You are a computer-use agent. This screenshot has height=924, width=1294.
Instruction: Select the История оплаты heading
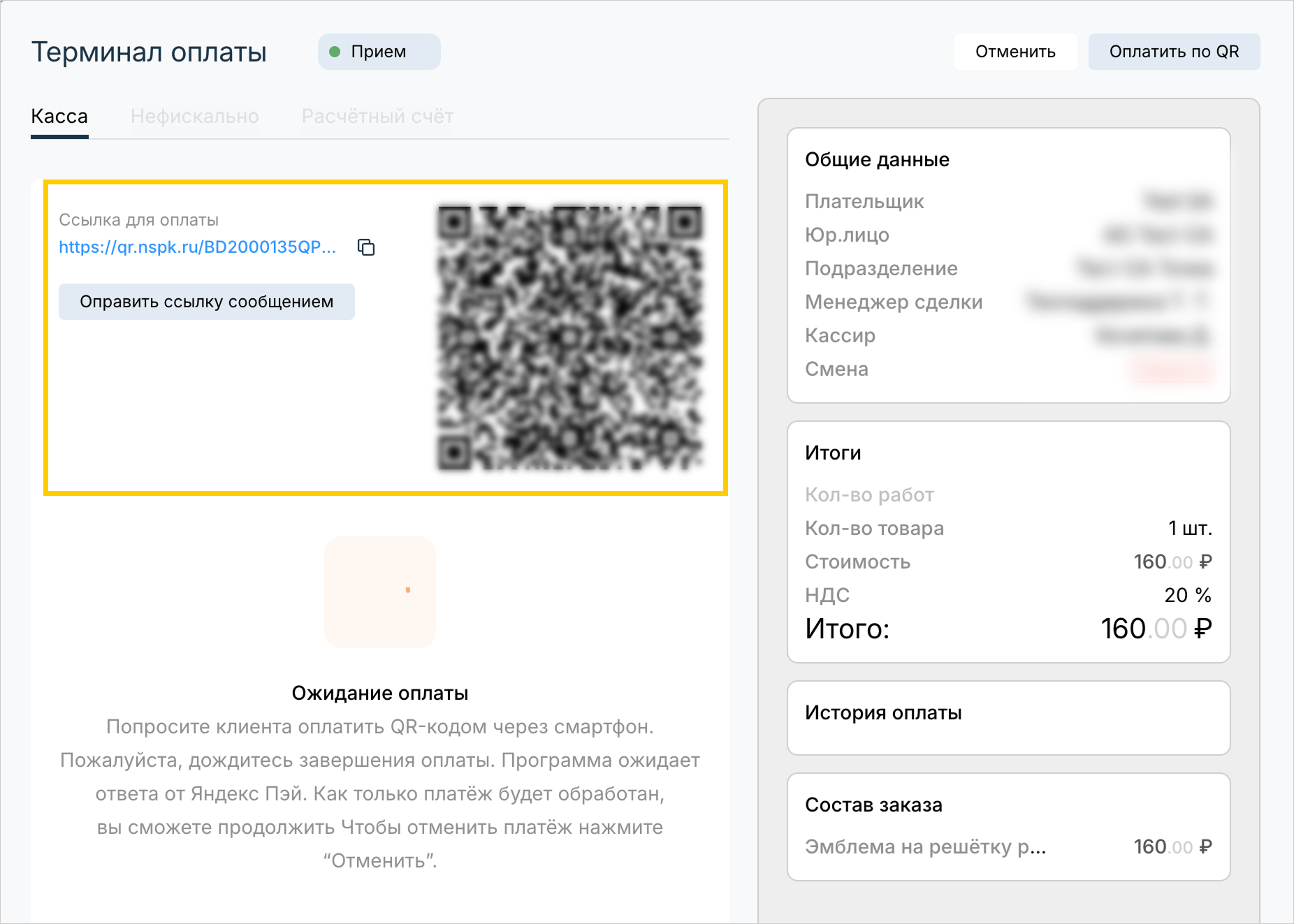pyautogui.click(x=883, y=713)
